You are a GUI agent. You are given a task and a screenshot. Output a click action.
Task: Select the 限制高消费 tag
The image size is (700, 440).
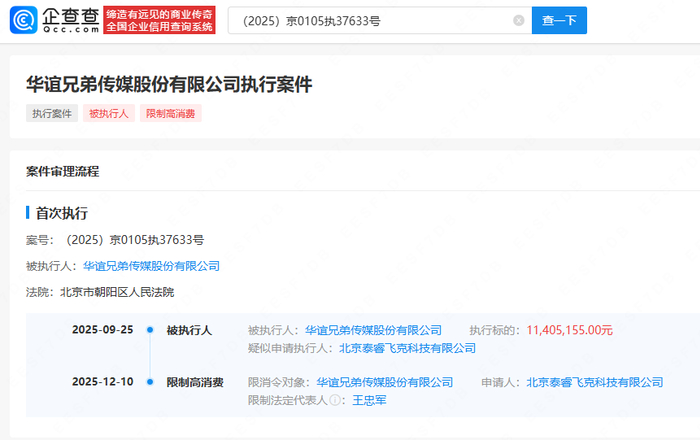pos(171,113)
